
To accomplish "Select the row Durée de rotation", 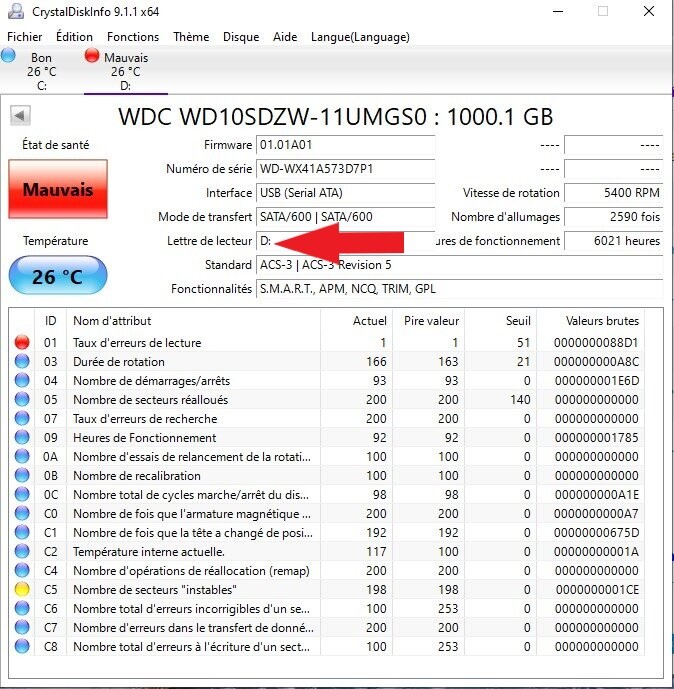I will pyautogui.click(x=326, y=361).
